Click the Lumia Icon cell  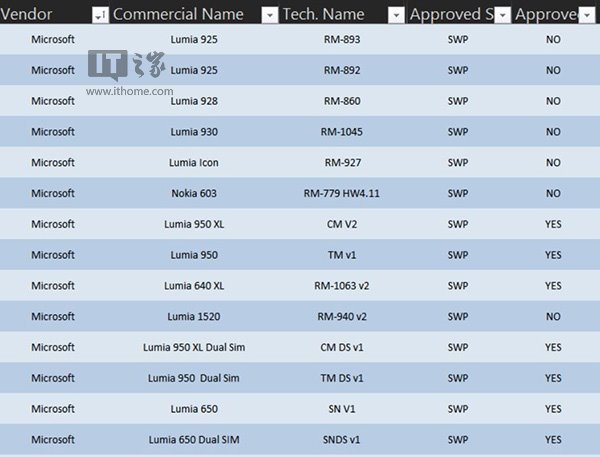[x=194, y=162]
